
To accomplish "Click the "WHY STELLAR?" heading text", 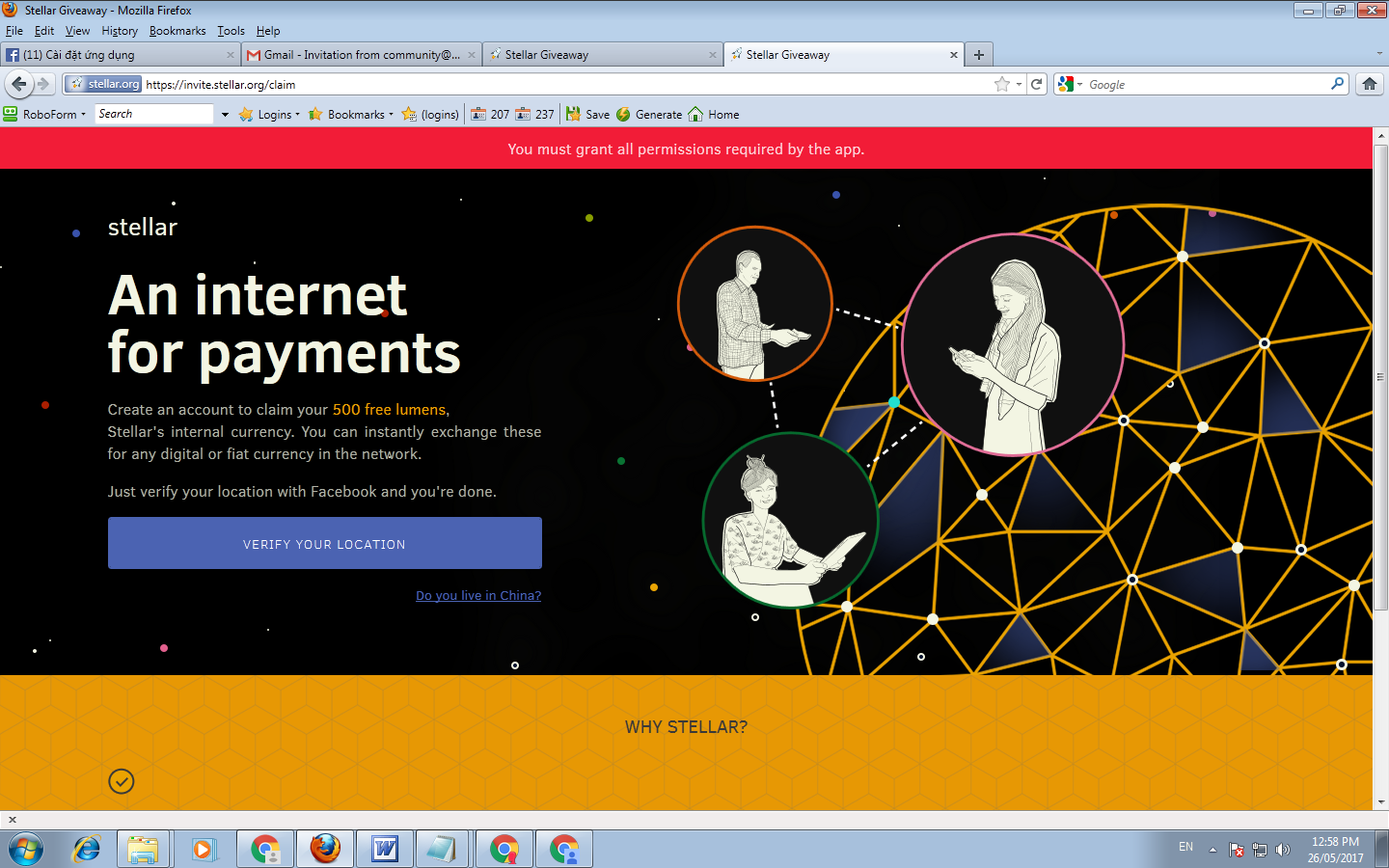I will [x=686, y=727].
